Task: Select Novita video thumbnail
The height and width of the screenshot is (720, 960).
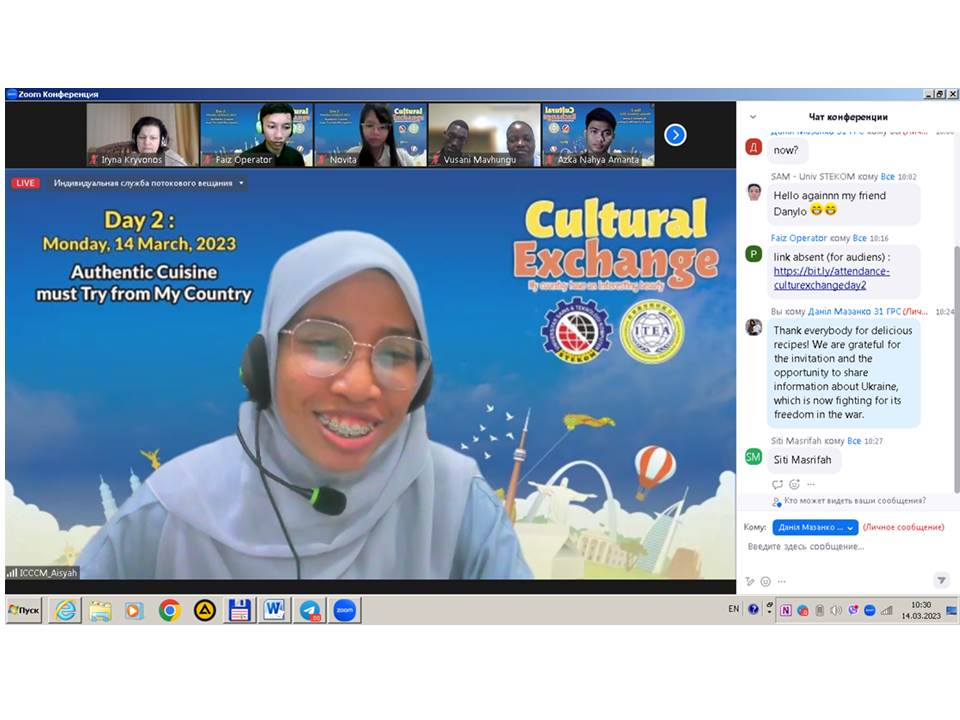Action: (370, 135)
